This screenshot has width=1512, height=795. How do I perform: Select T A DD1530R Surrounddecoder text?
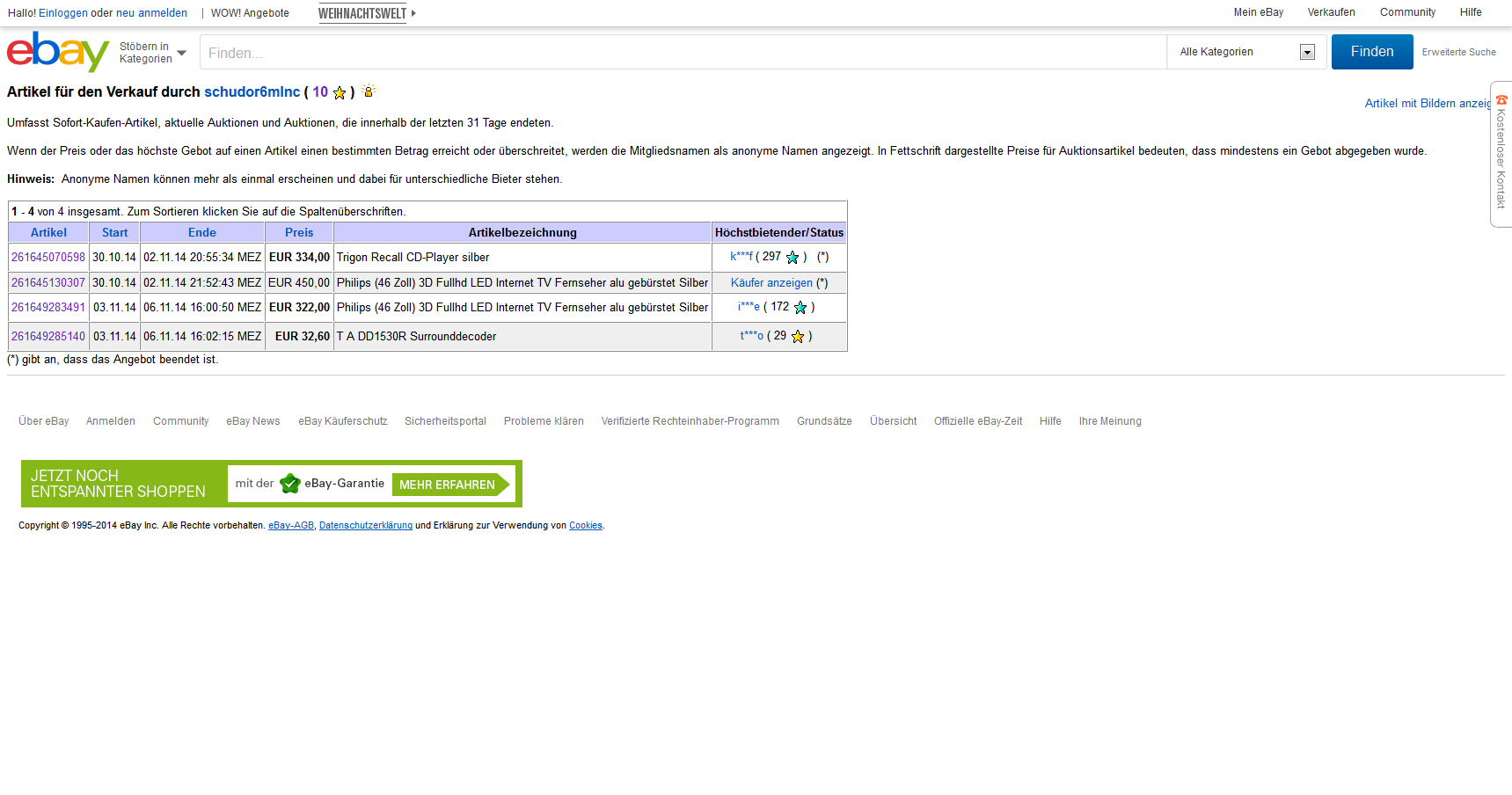coord(416,337)
